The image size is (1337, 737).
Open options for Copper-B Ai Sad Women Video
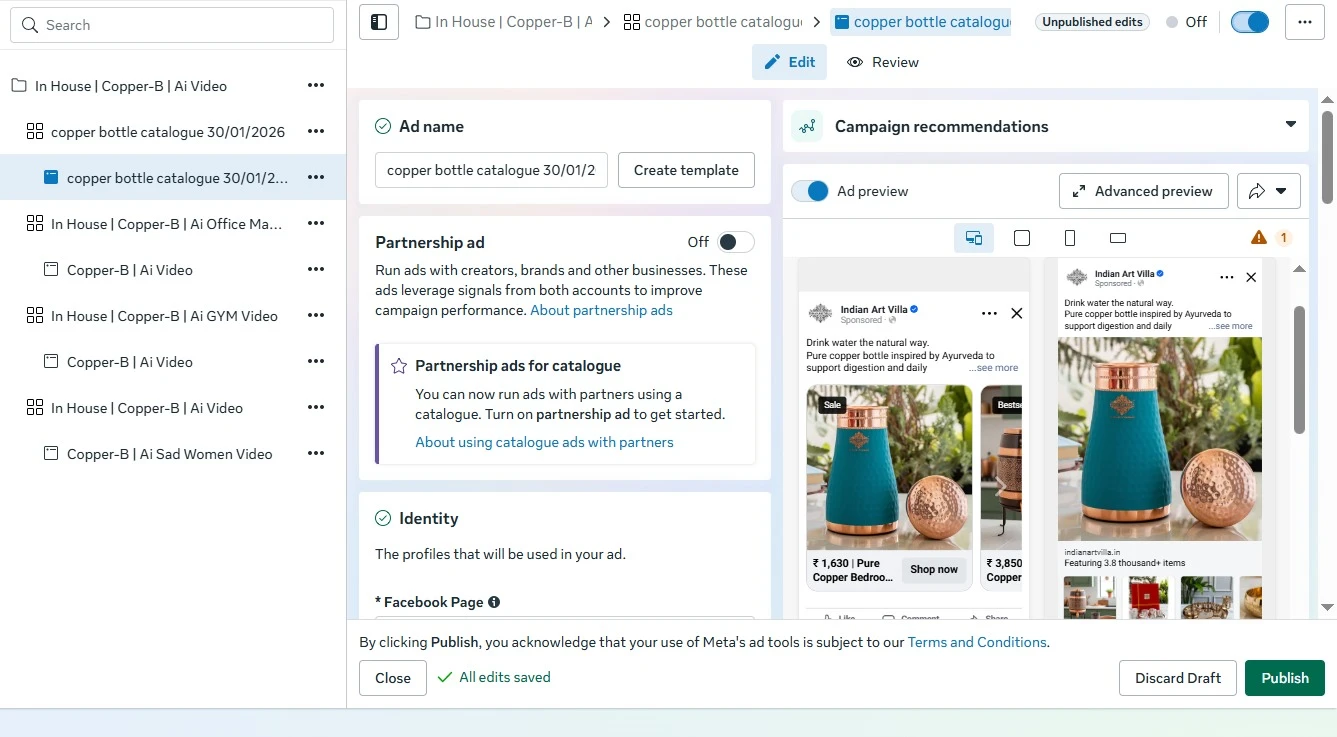click(x=316, y=454)
